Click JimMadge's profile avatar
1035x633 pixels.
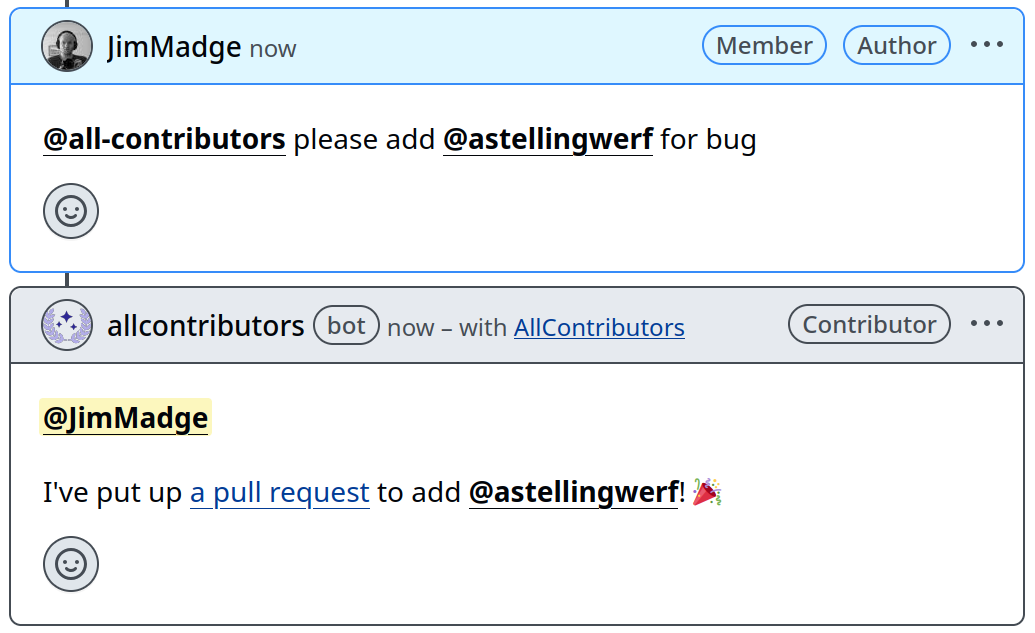pyautogui.click(x=67, y=46)
